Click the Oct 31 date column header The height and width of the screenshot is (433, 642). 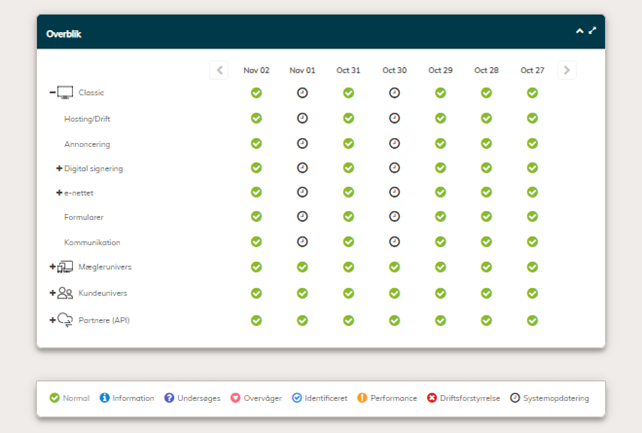(x=348, y=70)
